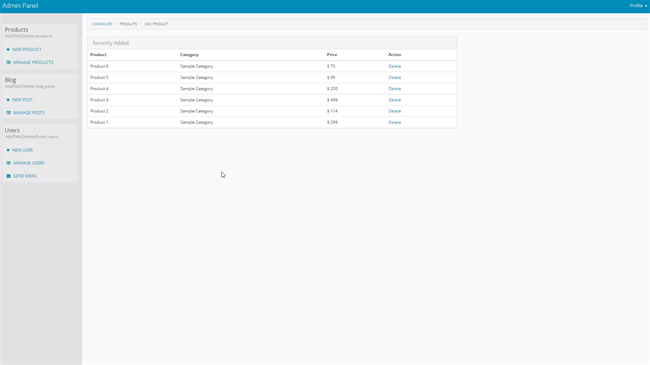The image size is (650, 365).
Task: Click the plus icon beside New Post
Action: click(x=8, y=100)
